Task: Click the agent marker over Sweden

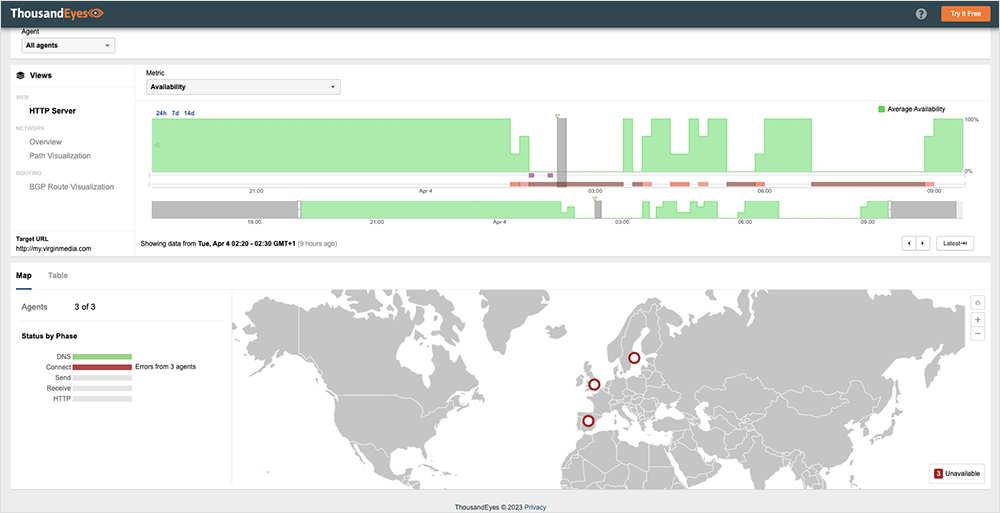Action: 633,358
